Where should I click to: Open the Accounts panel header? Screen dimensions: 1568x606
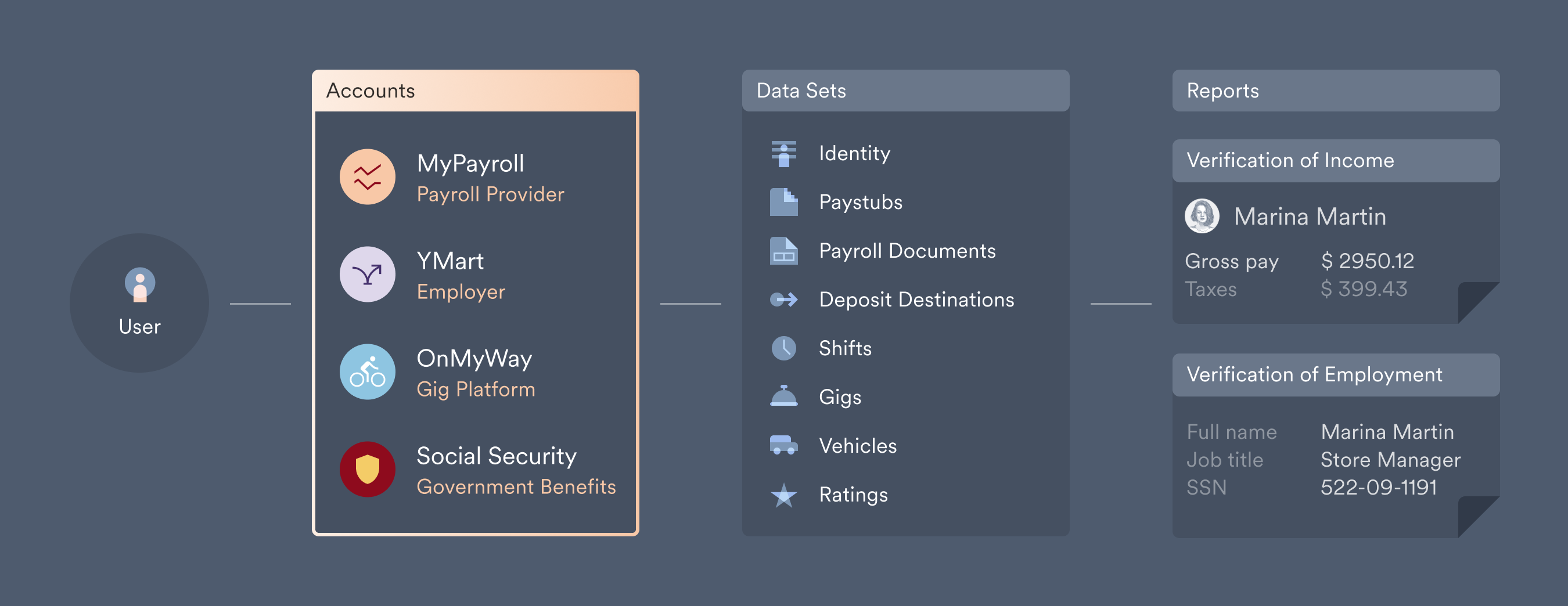[476, 91]
